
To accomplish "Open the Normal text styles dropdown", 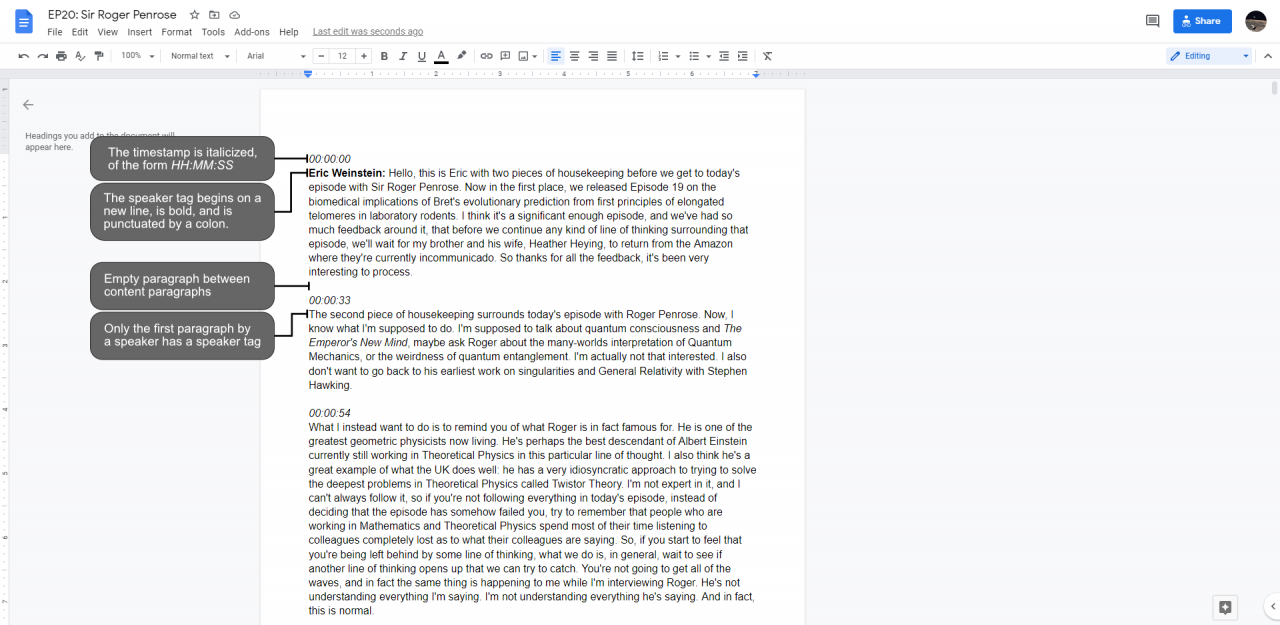I will pyautogui.click(x=197, y=56).
